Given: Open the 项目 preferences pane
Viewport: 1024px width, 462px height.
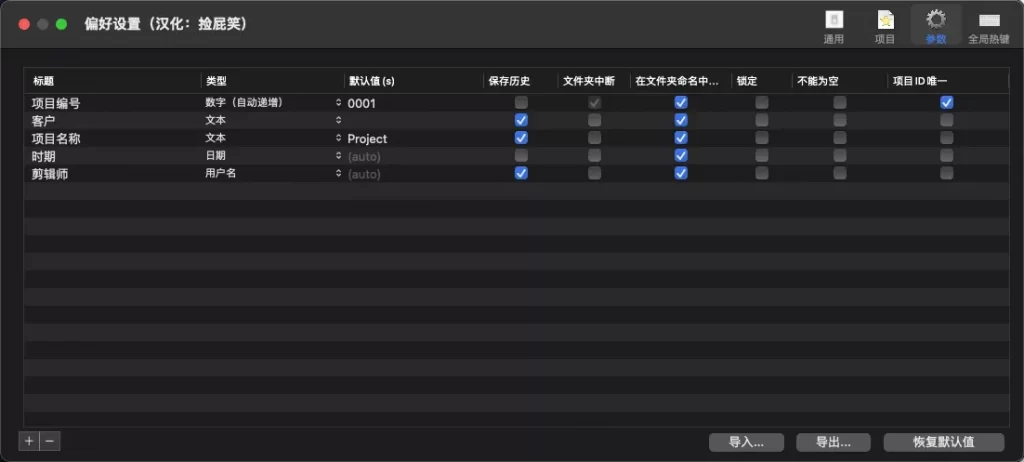Looking at the screenshot, I should click(x=885, y=26).
